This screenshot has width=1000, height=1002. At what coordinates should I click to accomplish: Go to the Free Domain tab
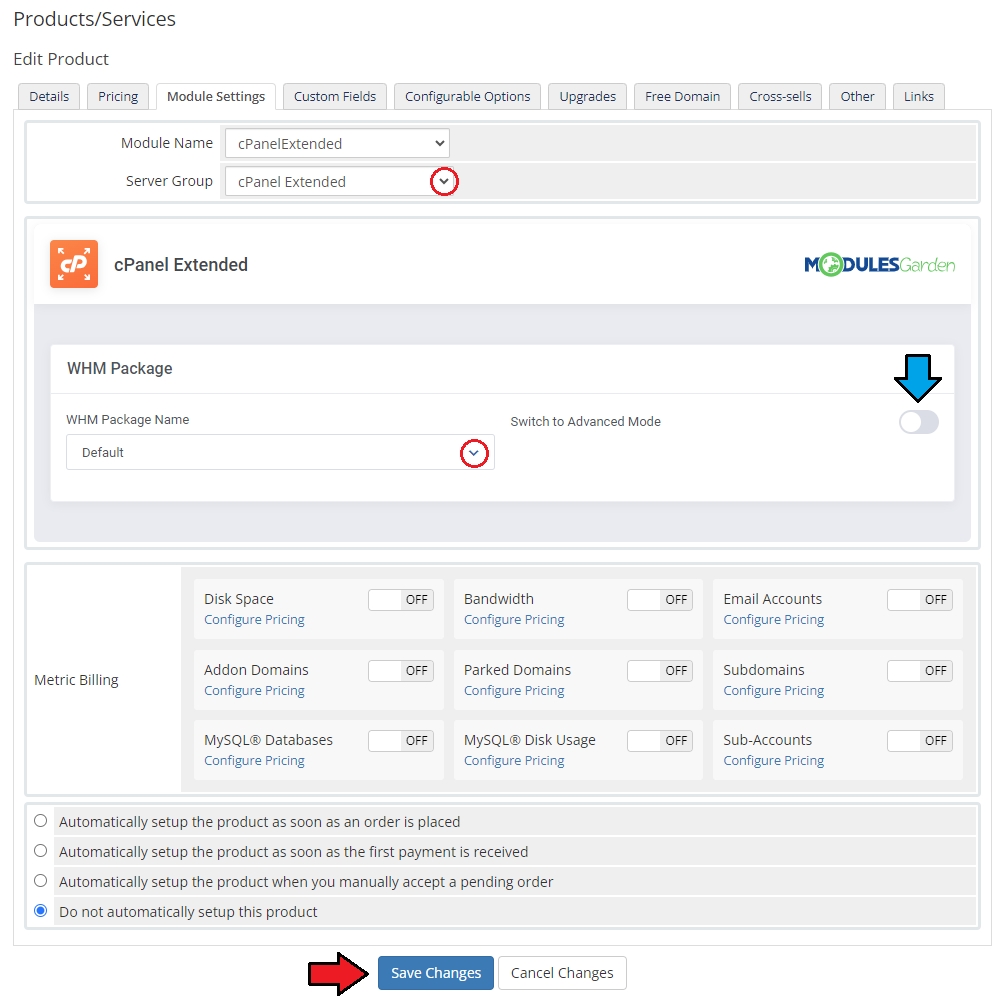(682, 96)
